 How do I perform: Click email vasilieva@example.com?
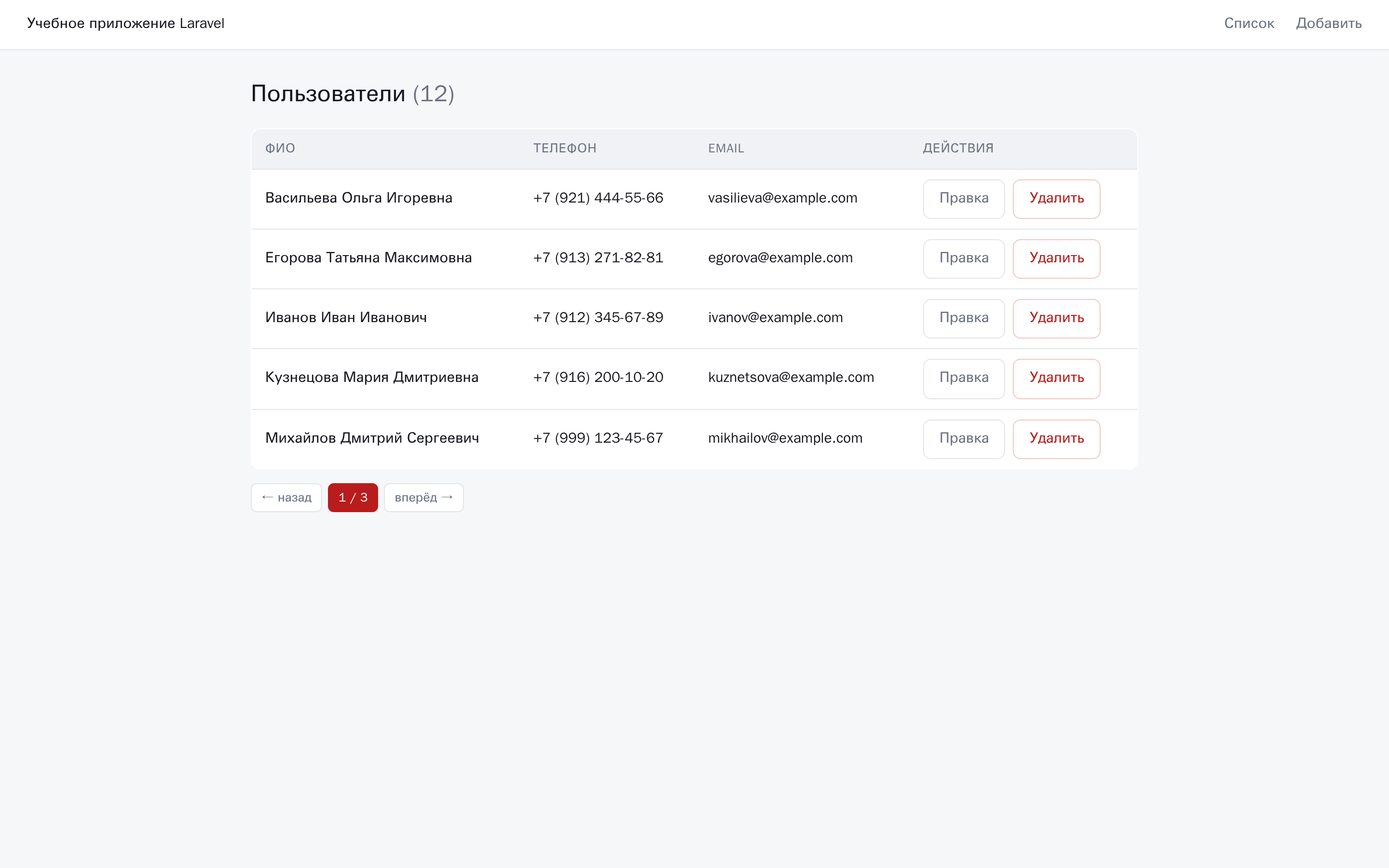pyautogui.click(x=782, y=198)
